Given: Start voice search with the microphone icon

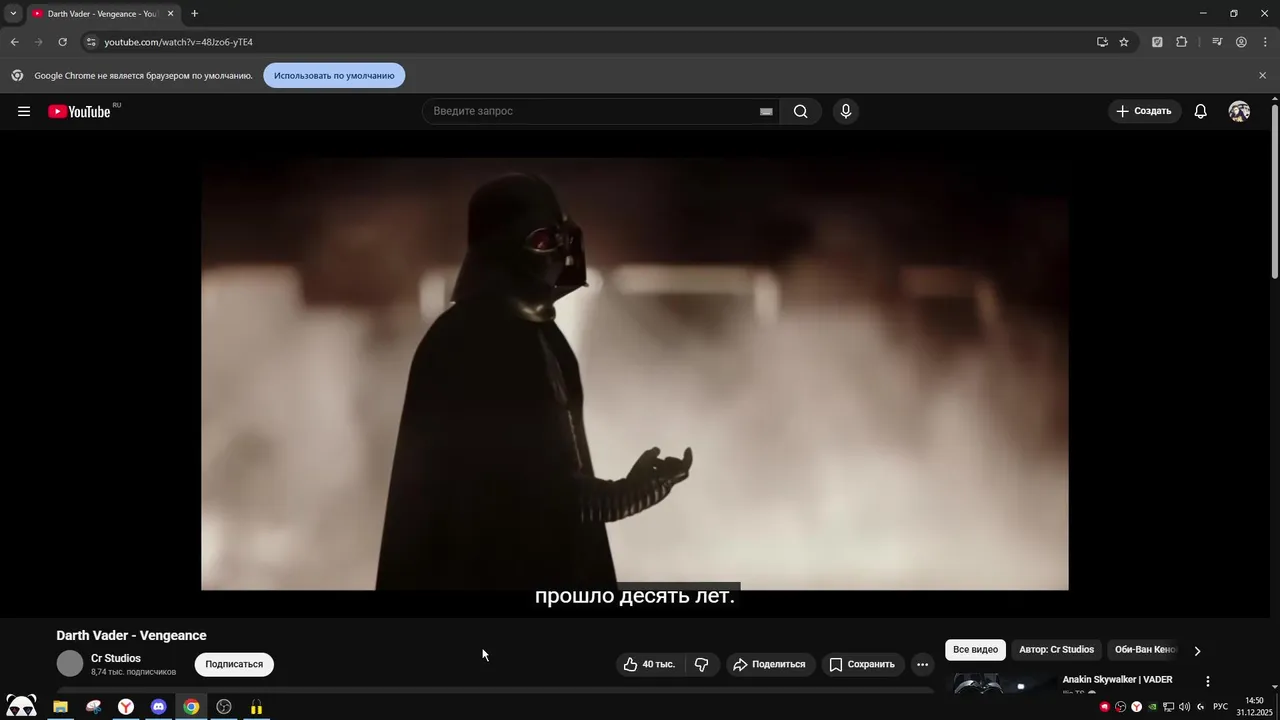Looking at the screenshot, I should (x=846, y=111).
